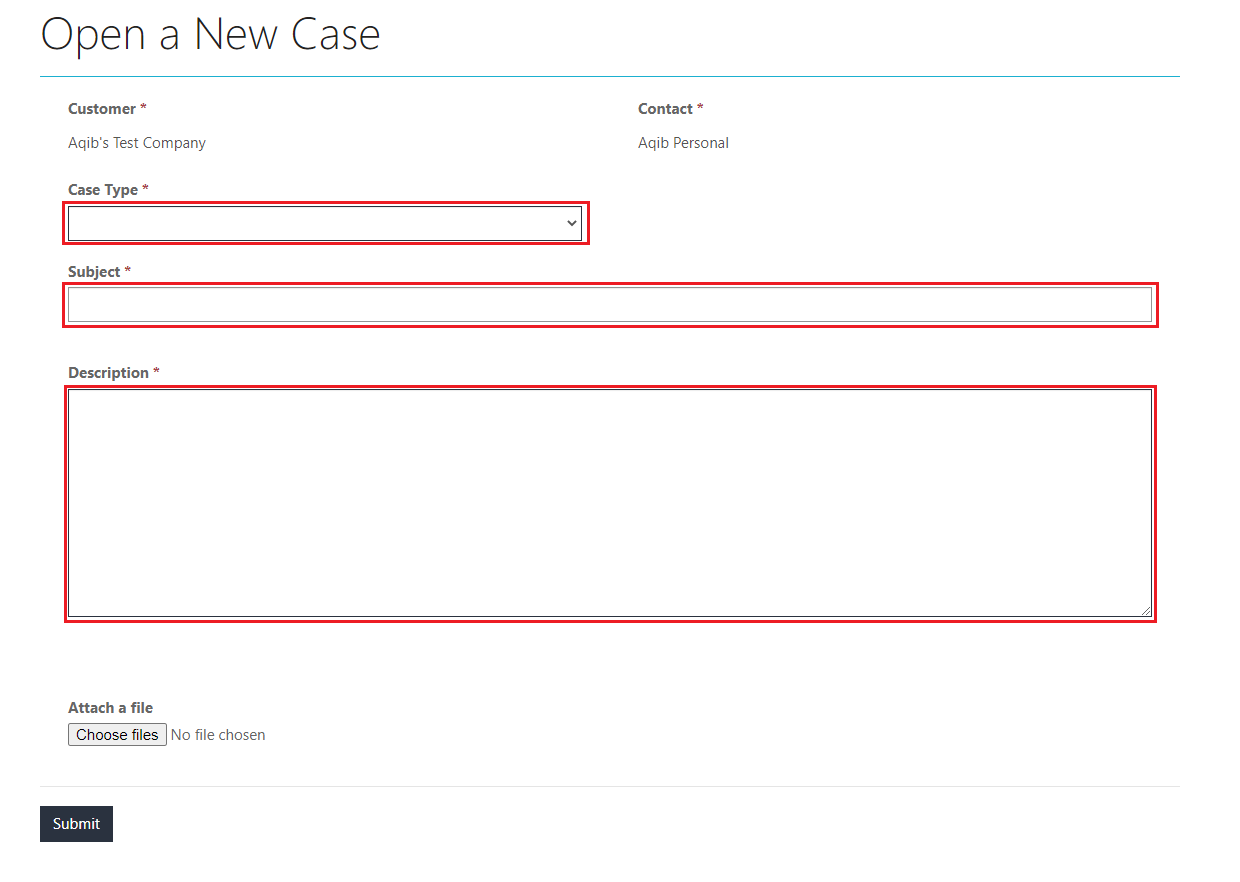Click the Description label
The image size is (1240, 882).
pyautogui.click(x=107, y=372)
